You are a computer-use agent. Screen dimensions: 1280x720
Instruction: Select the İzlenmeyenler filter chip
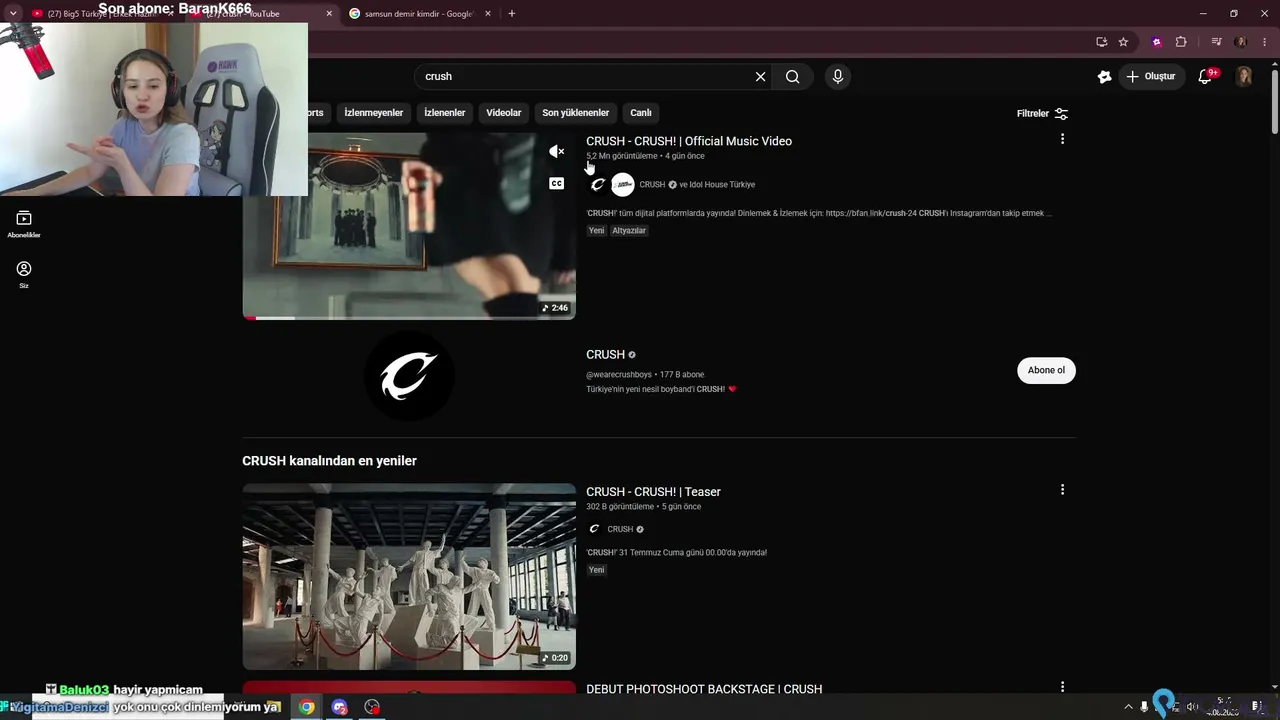374,113
